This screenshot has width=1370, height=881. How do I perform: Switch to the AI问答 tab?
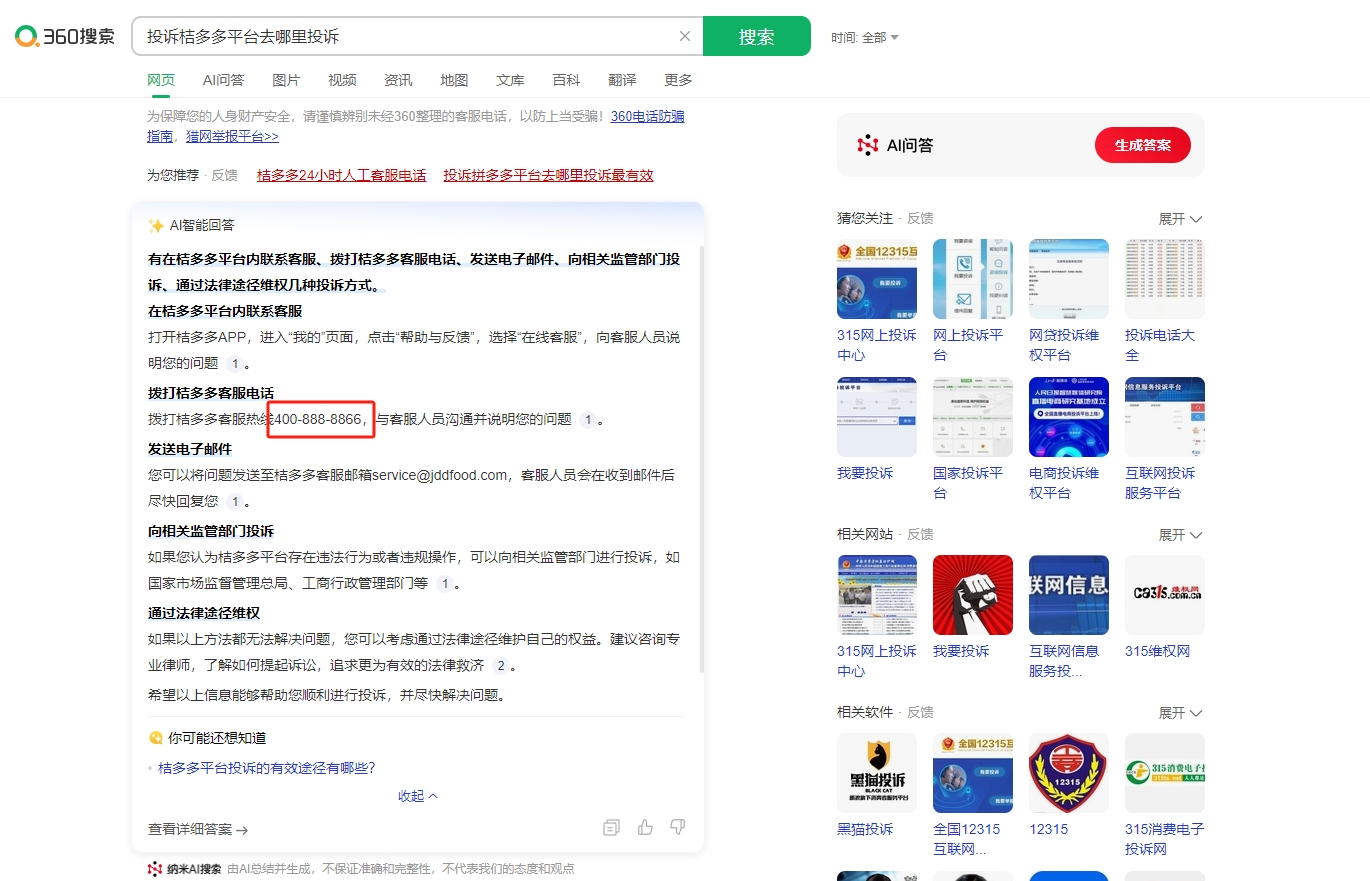point(223,80)
